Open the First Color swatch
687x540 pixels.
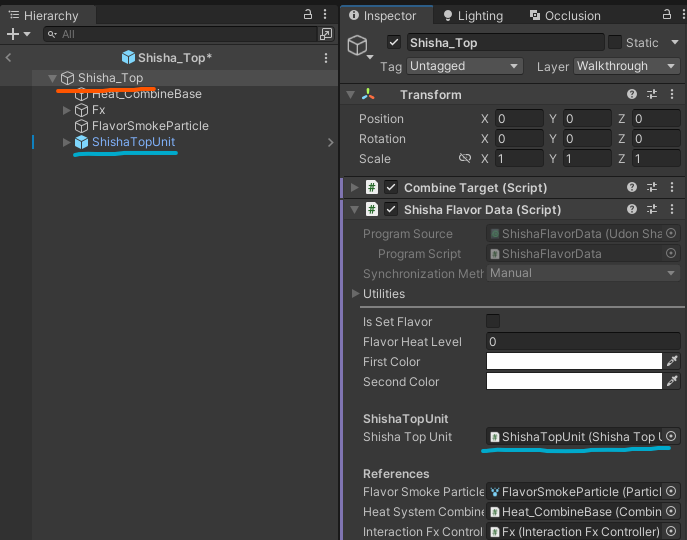pyautogui.click(x=574, y=362)
